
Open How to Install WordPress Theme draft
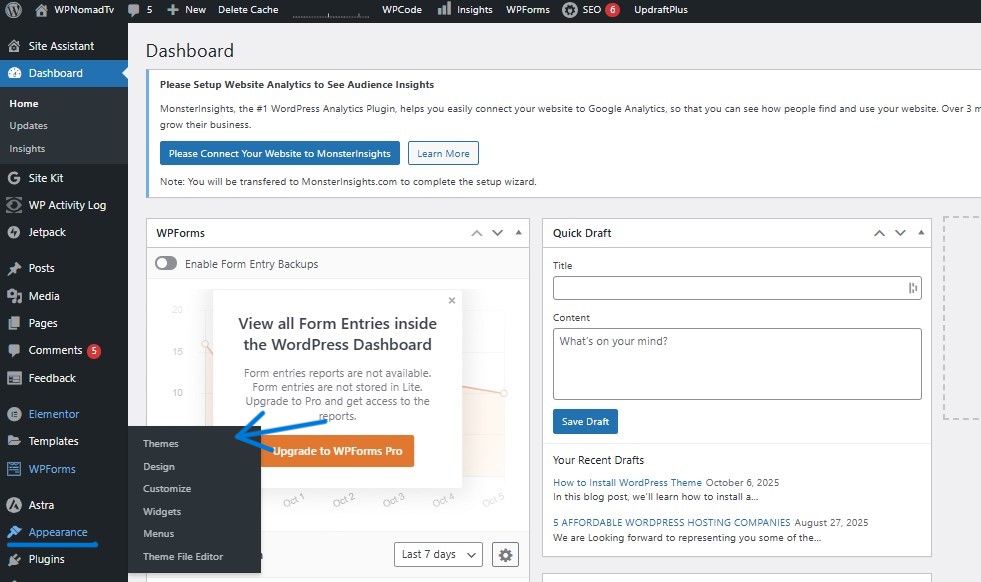pos(627,483)
